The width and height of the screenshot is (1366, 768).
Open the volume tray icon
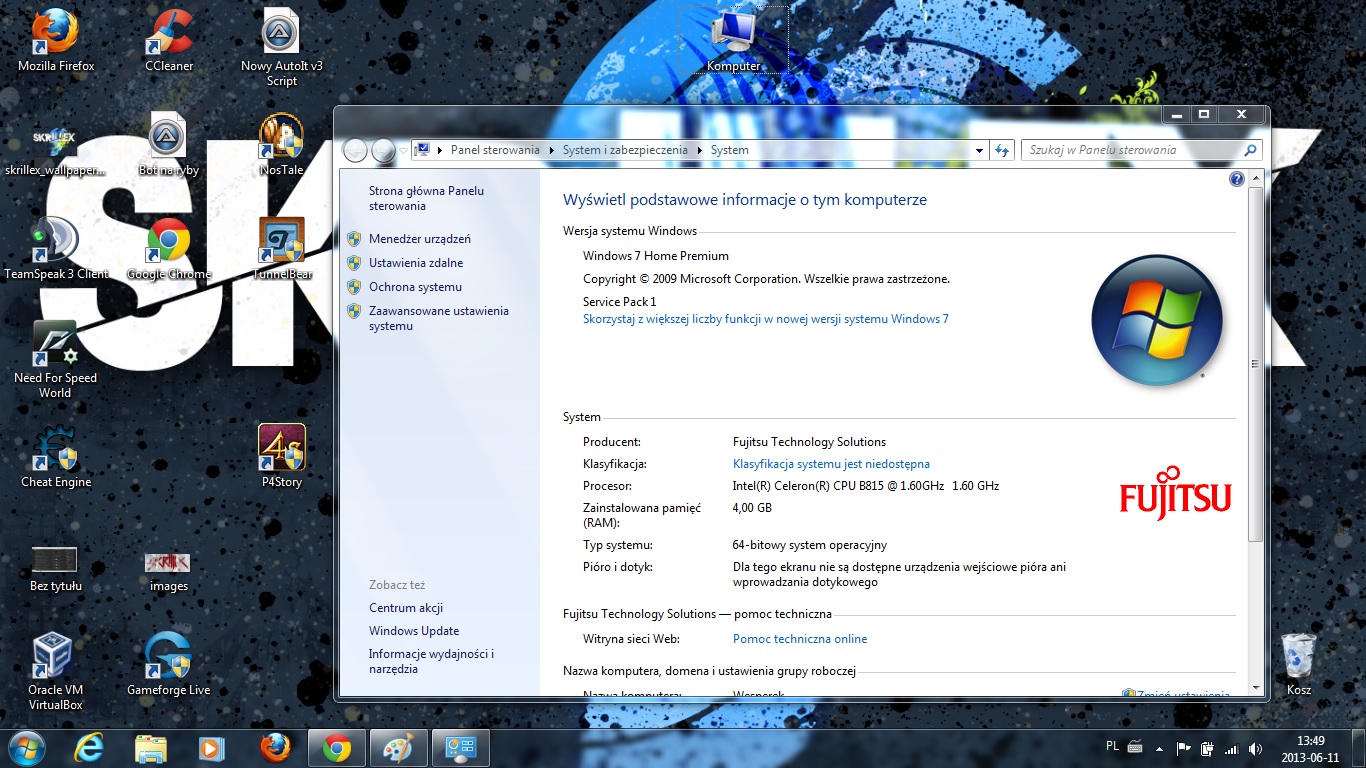coord(1254,748)
